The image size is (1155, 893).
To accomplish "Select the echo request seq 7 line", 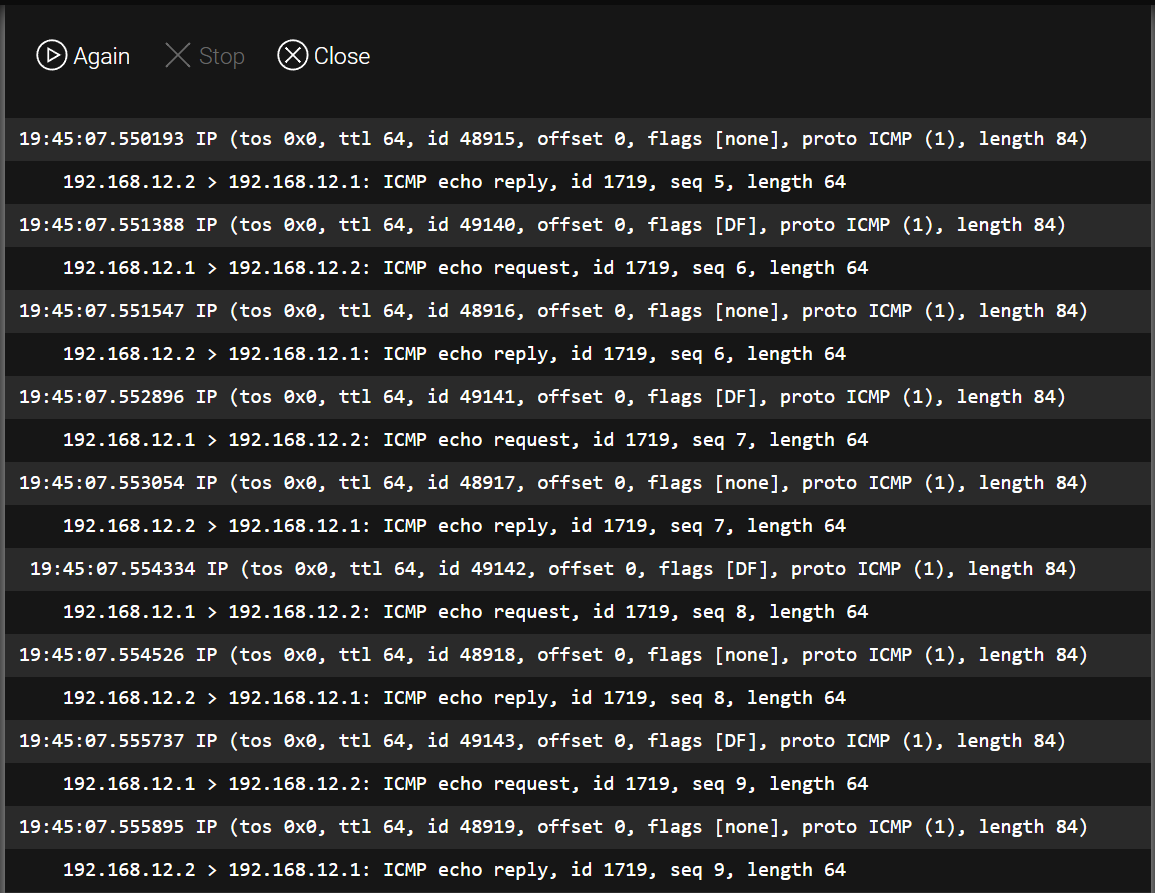I will pyautogui.click(x=578, y=440).
